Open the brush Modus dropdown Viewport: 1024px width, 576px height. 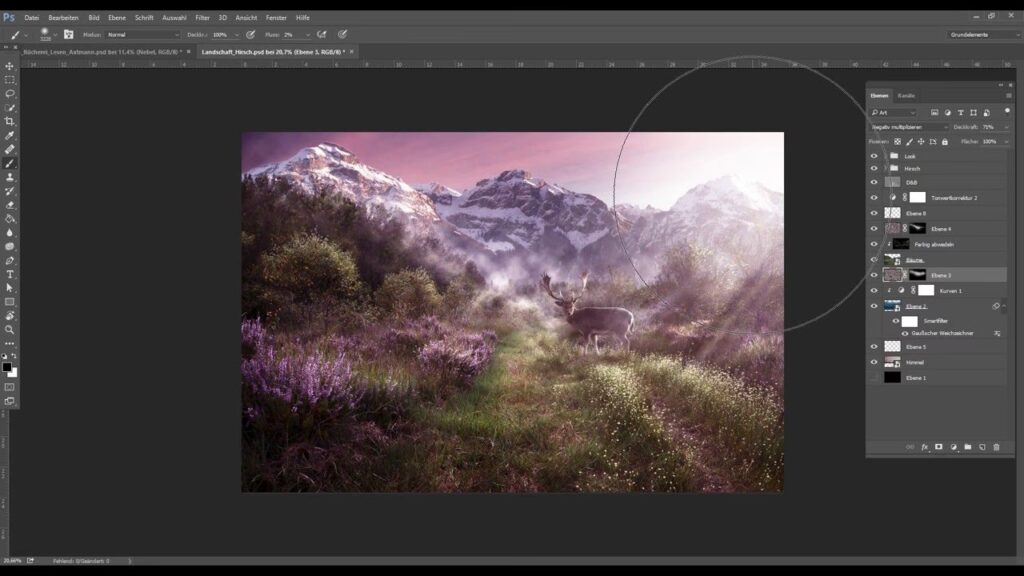click(143, 34)
